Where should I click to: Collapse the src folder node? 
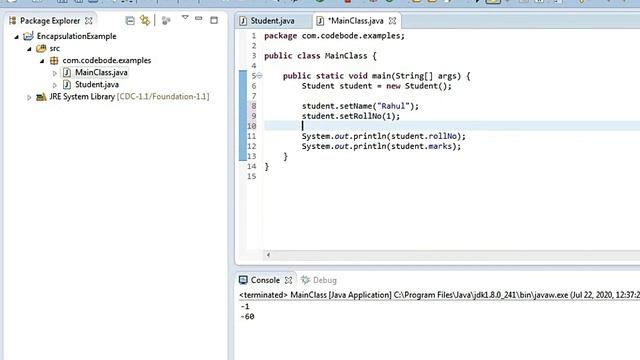pyautogui.click(x=29, y=49)
